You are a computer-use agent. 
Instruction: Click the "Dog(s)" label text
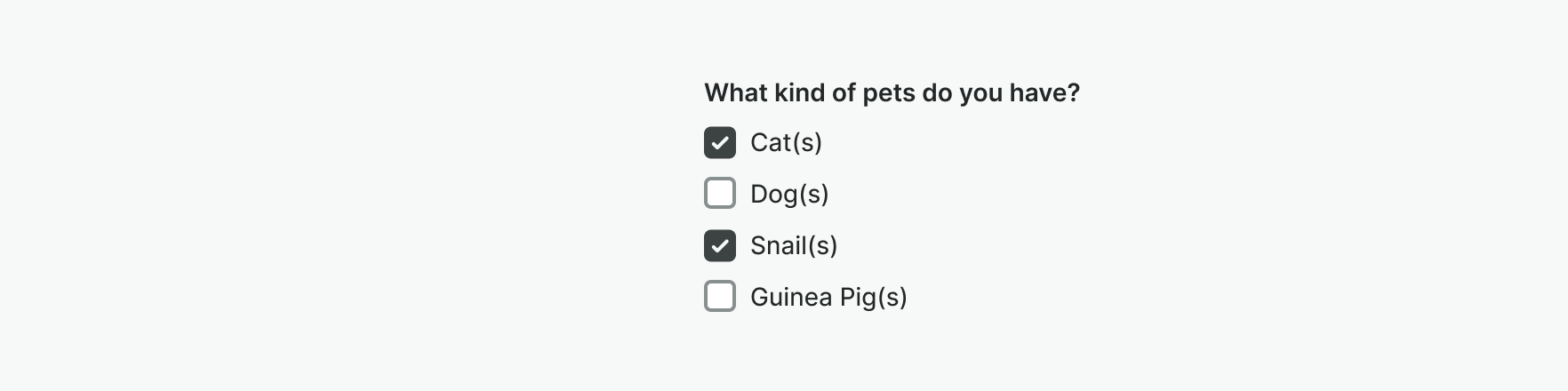click(x=789, y=194)
